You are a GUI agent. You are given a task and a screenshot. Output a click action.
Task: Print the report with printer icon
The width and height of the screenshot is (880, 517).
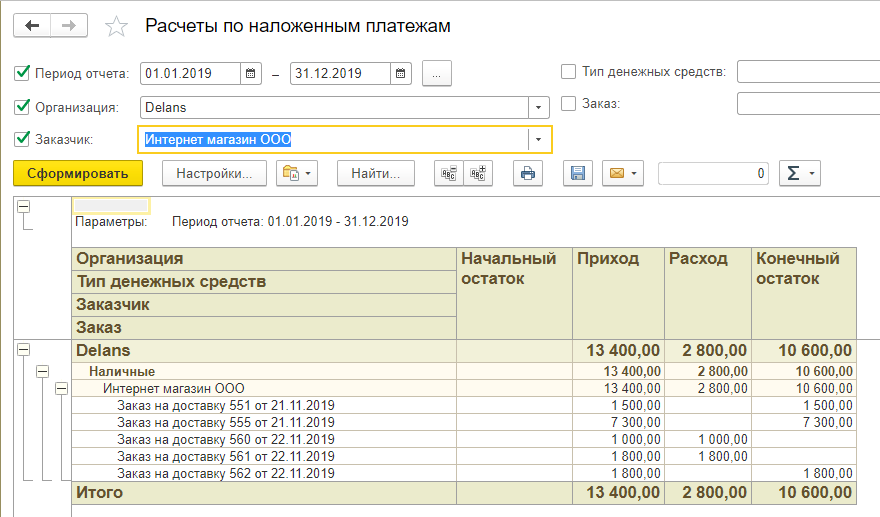528,173
